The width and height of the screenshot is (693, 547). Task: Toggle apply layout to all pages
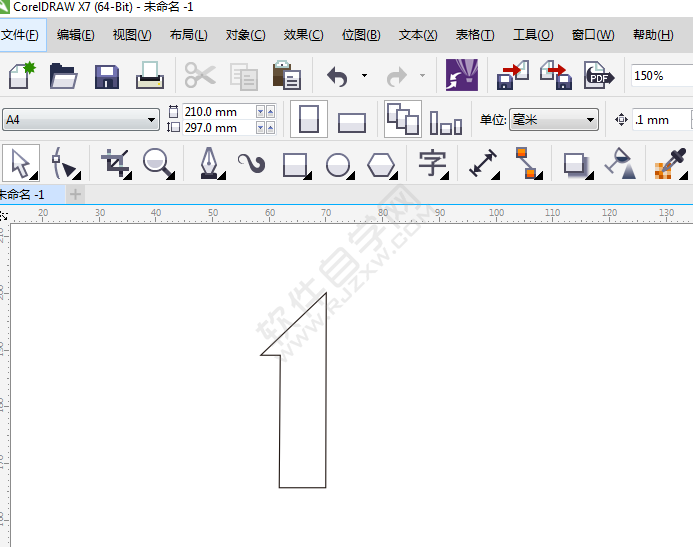pos(403,119)
